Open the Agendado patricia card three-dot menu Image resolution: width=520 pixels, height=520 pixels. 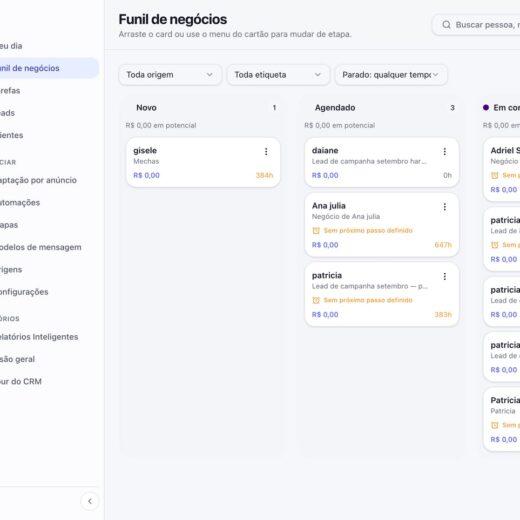coord(445,276)
